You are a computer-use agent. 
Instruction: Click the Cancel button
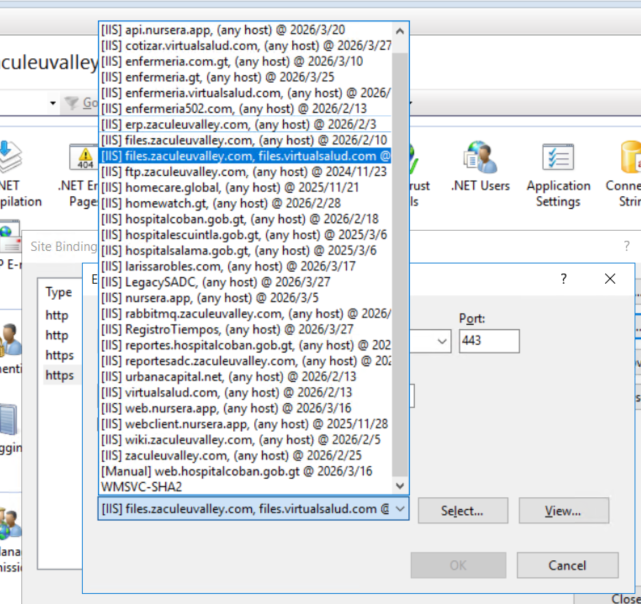pos(567,565)
